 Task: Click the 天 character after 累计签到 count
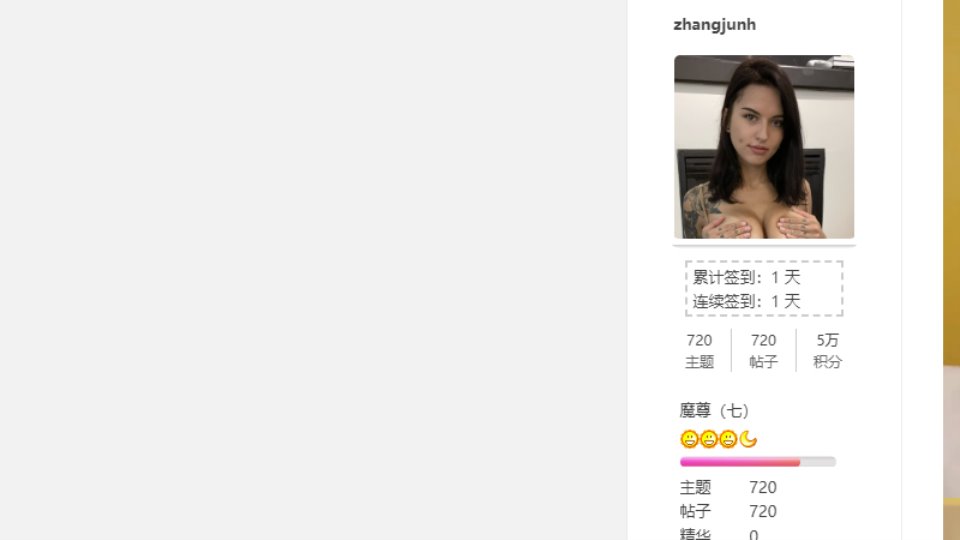point(792,277)
